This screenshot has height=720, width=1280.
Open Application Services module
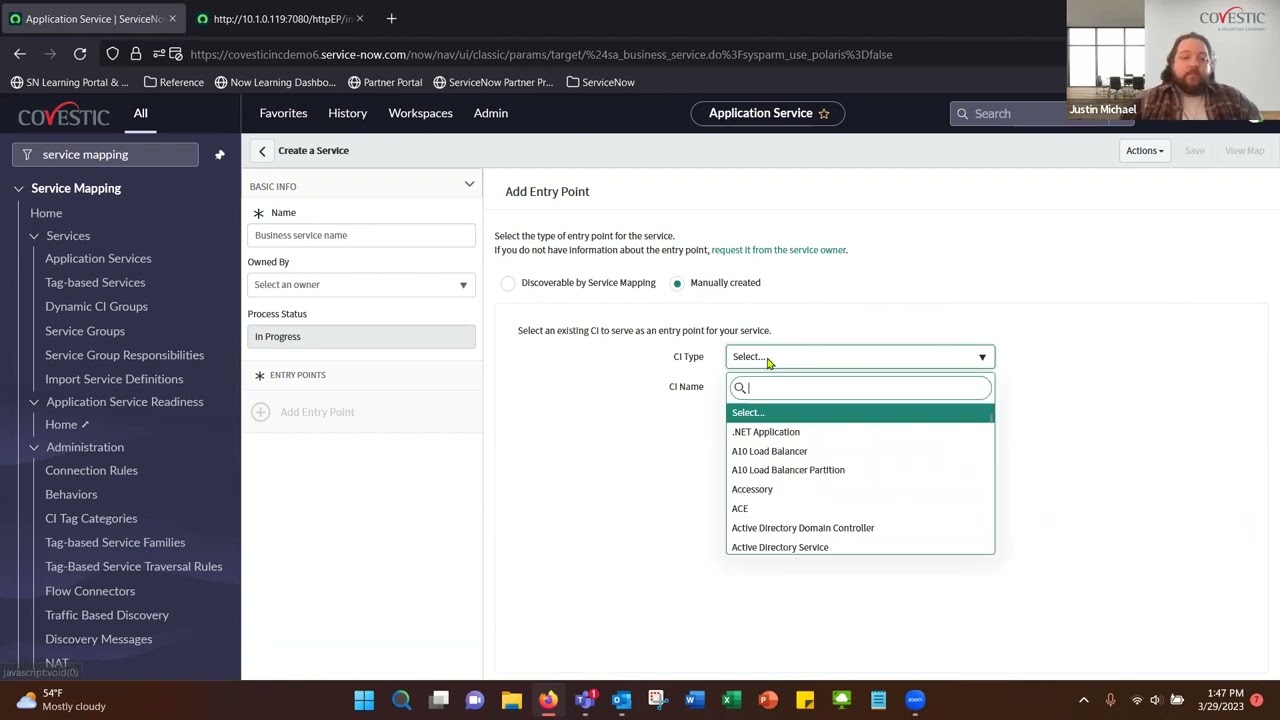click(98, 258)
